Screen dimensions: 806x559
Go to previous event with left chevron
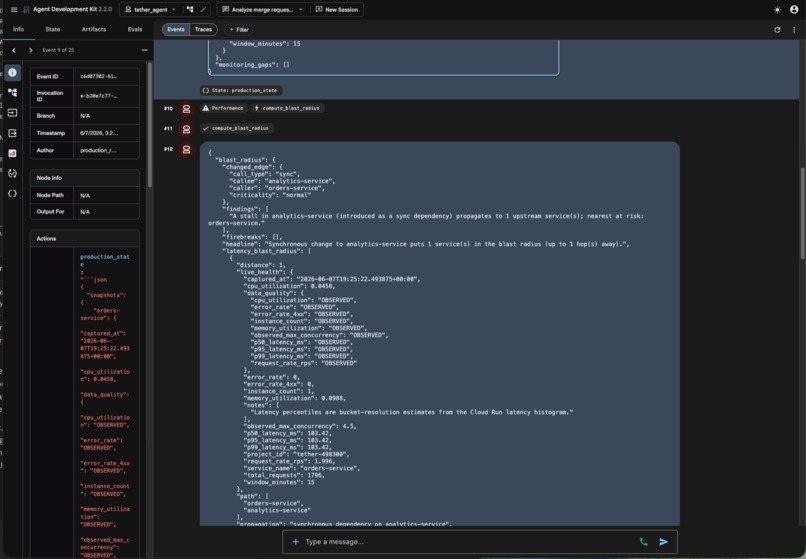[14, 50]
